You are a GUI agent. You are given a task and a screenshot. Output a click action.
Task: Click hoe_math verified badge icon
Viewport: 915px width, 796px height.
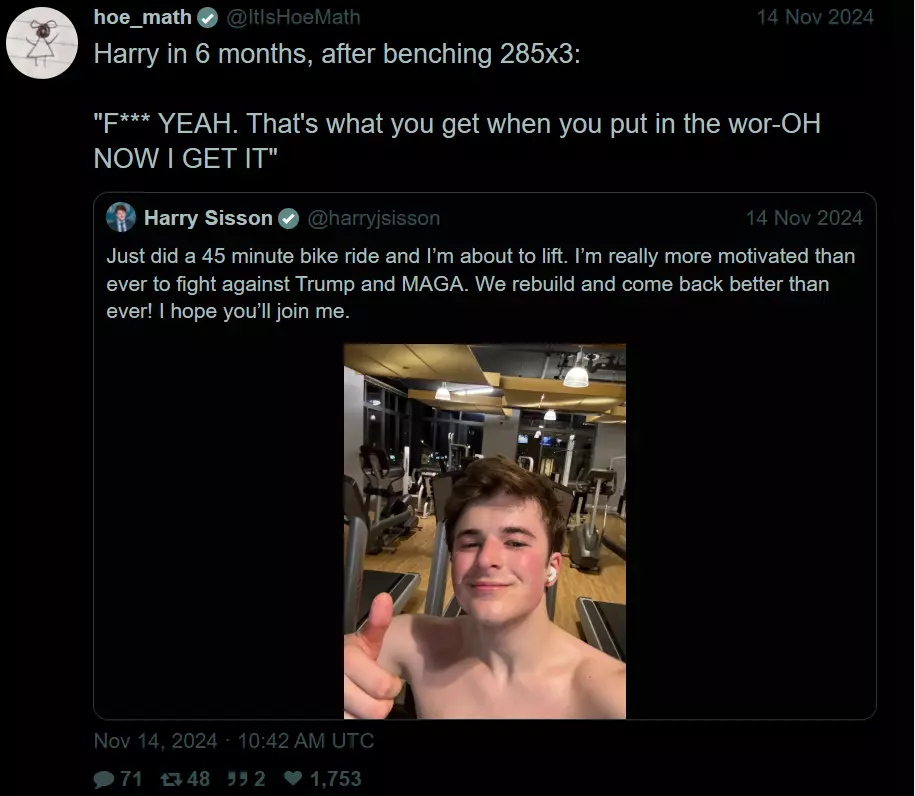(x=207, y=18)
